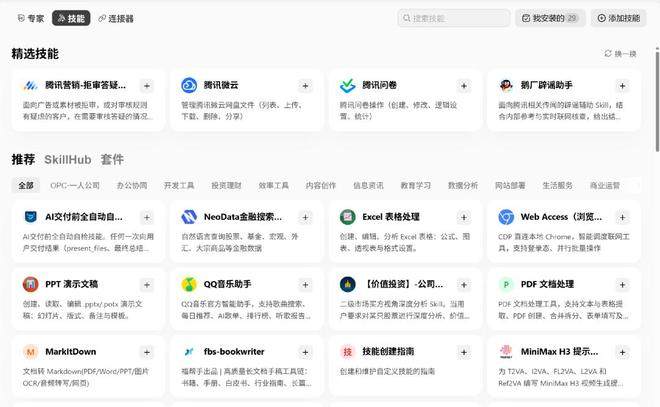
Task: Add the PDF 文档处理 skill
Action: (622, 285)
